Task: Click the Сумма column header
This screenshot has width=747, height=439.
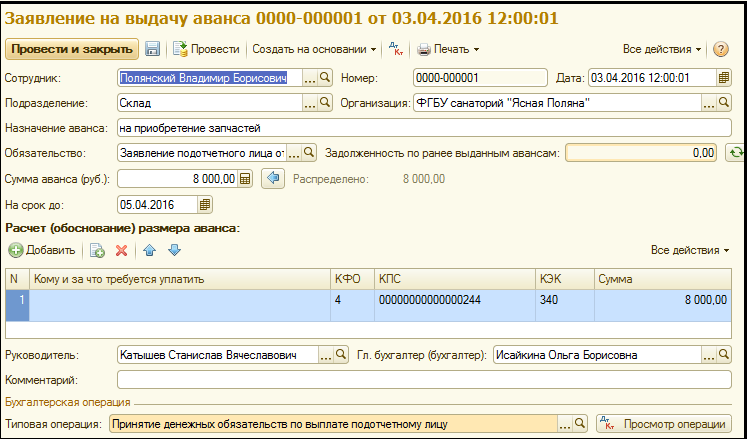Action: 663,279
